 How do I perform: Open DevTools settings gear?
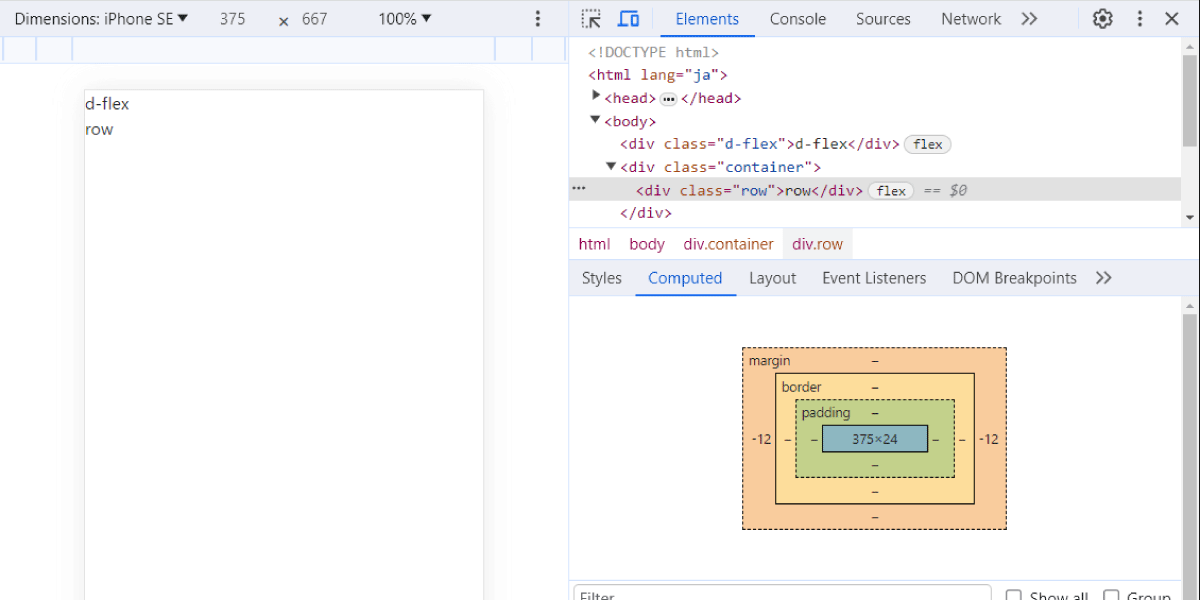1103,19
